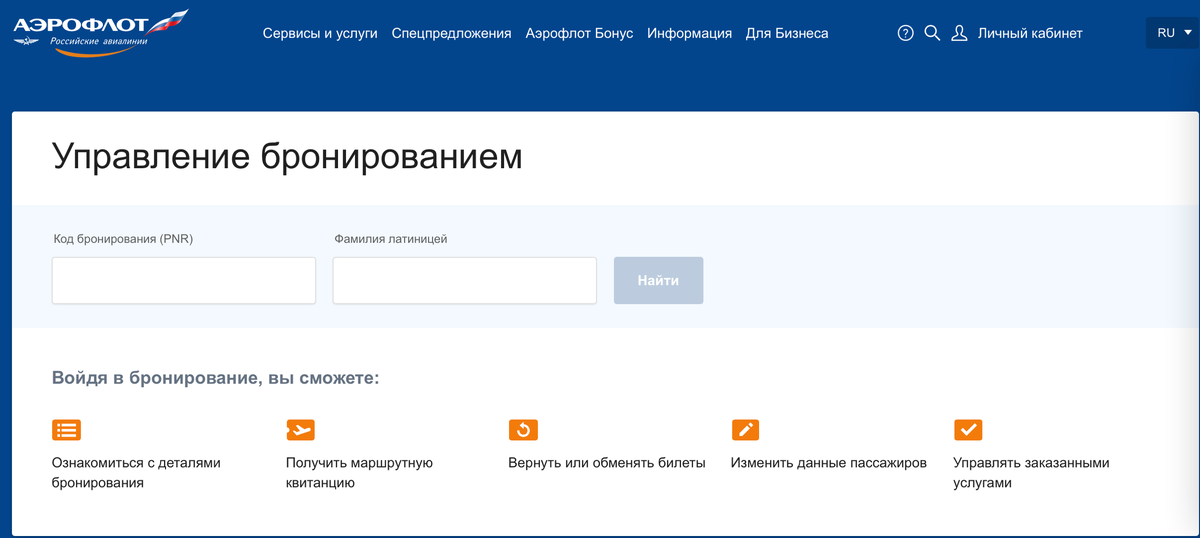Click text Управлять заказанными услугами
The width and height of the screenshot is (1200, 538).
point(1031,473)
